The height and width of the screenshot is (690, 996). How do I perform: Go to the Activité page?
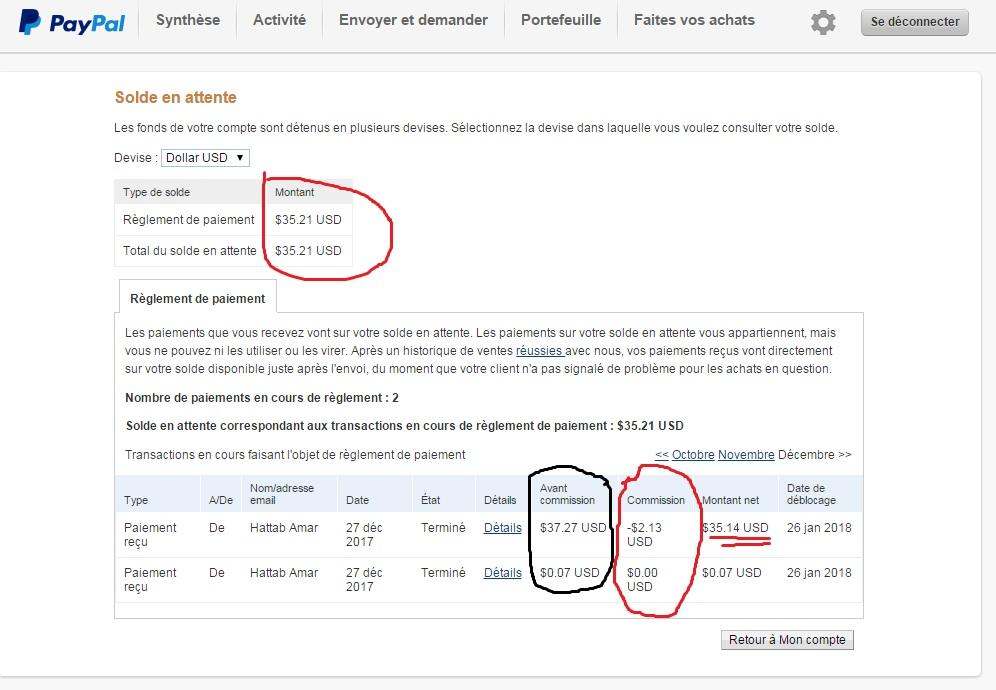tap(279, 20)
